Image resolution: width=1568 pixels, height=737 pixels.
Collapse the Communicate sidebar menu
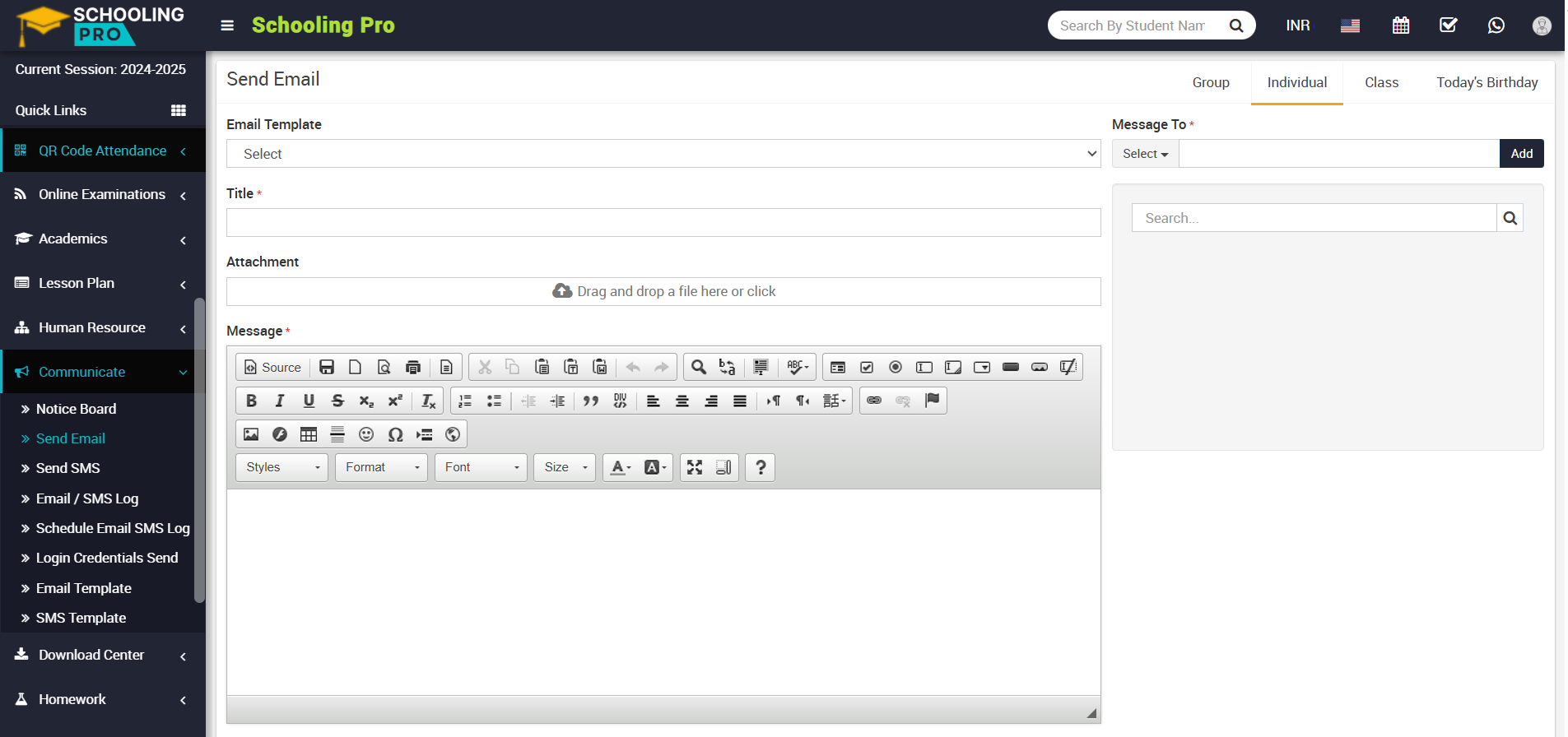pyautogui.click(x=103, y=372)
